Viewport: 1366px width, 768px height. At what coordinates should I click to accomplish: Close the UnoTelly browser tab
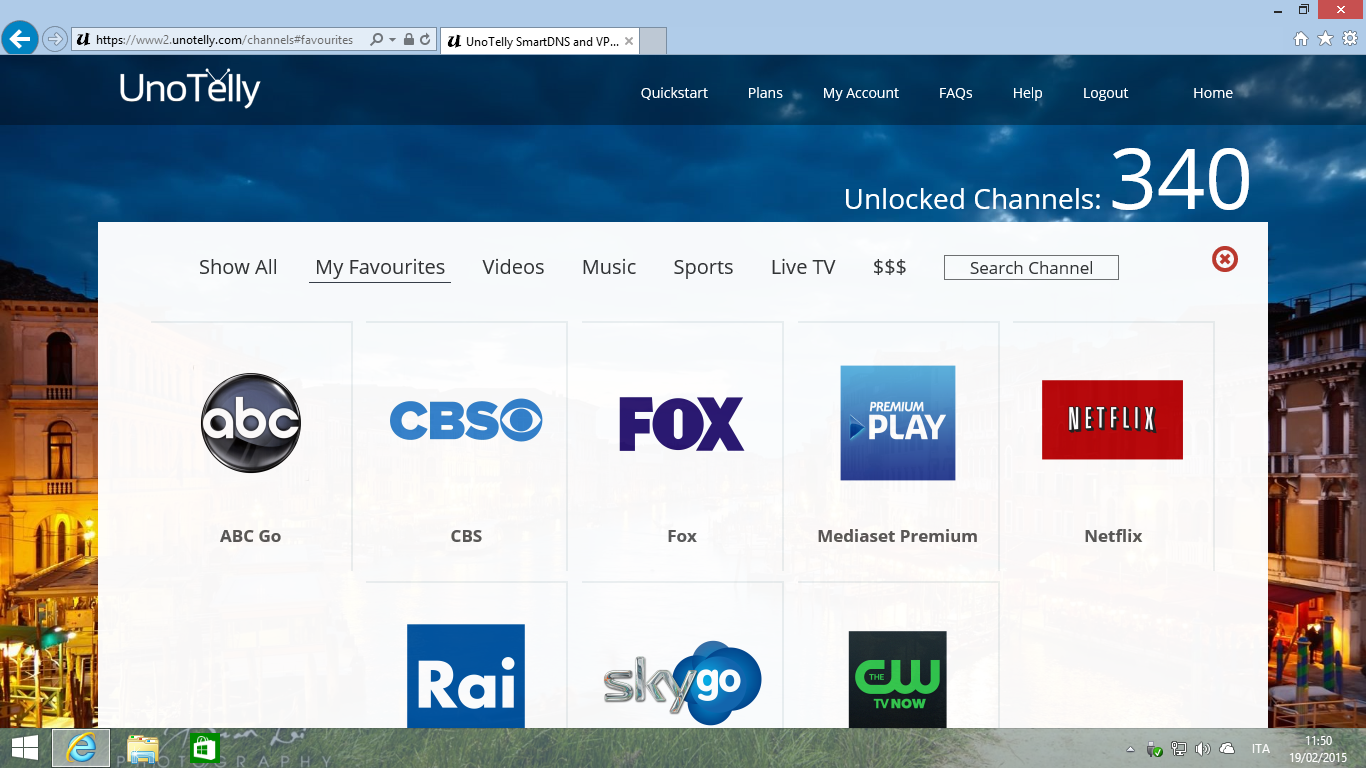628,42
